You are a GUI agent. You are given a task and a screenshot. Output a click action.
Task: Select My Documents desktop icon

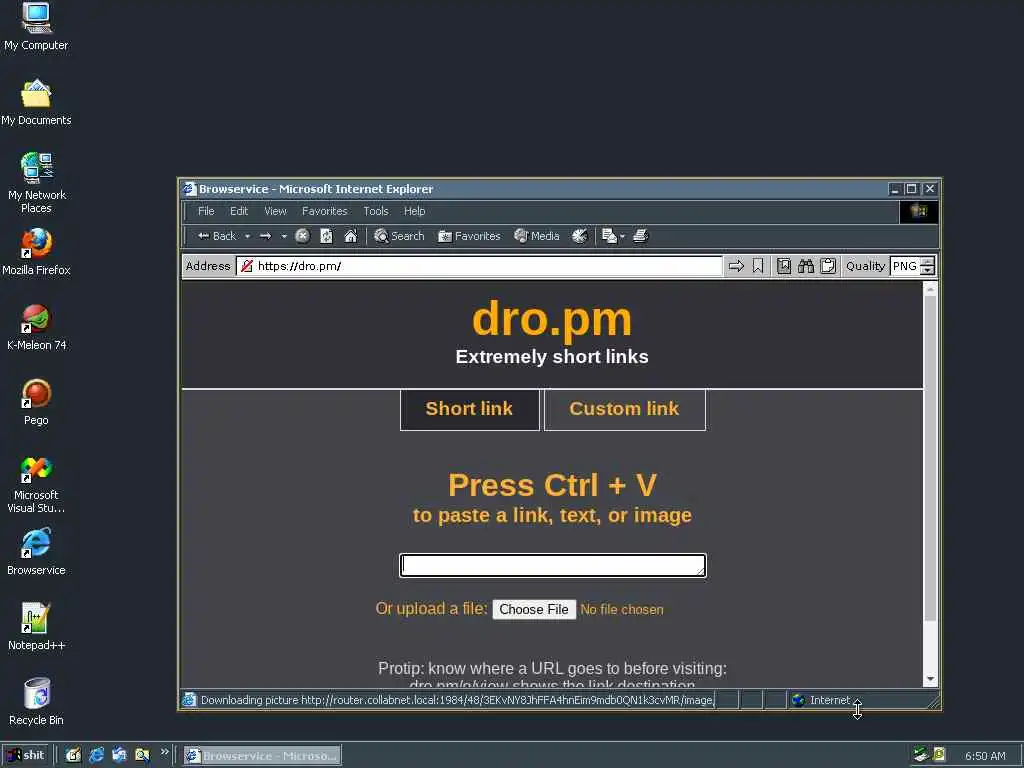click(x=36, y=102)
